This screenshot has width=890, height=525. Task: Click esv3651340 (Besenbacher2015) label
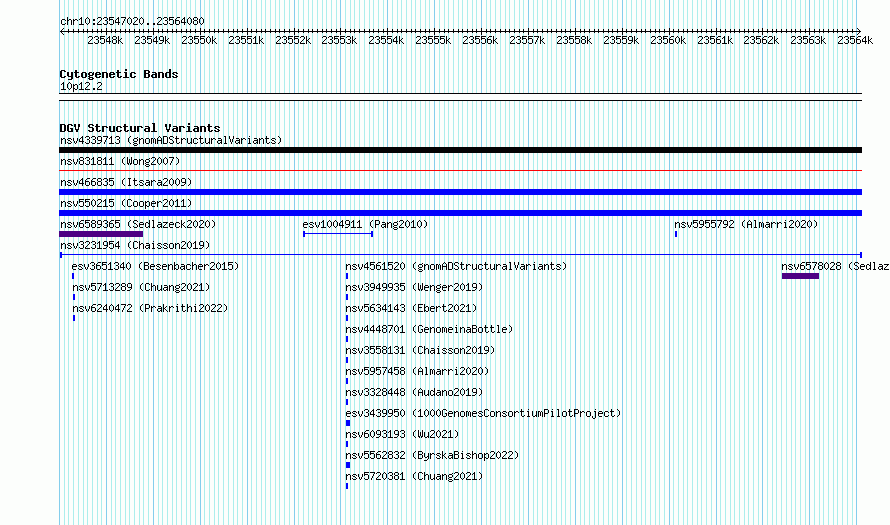pyautogui.click(x=156, y=266)
